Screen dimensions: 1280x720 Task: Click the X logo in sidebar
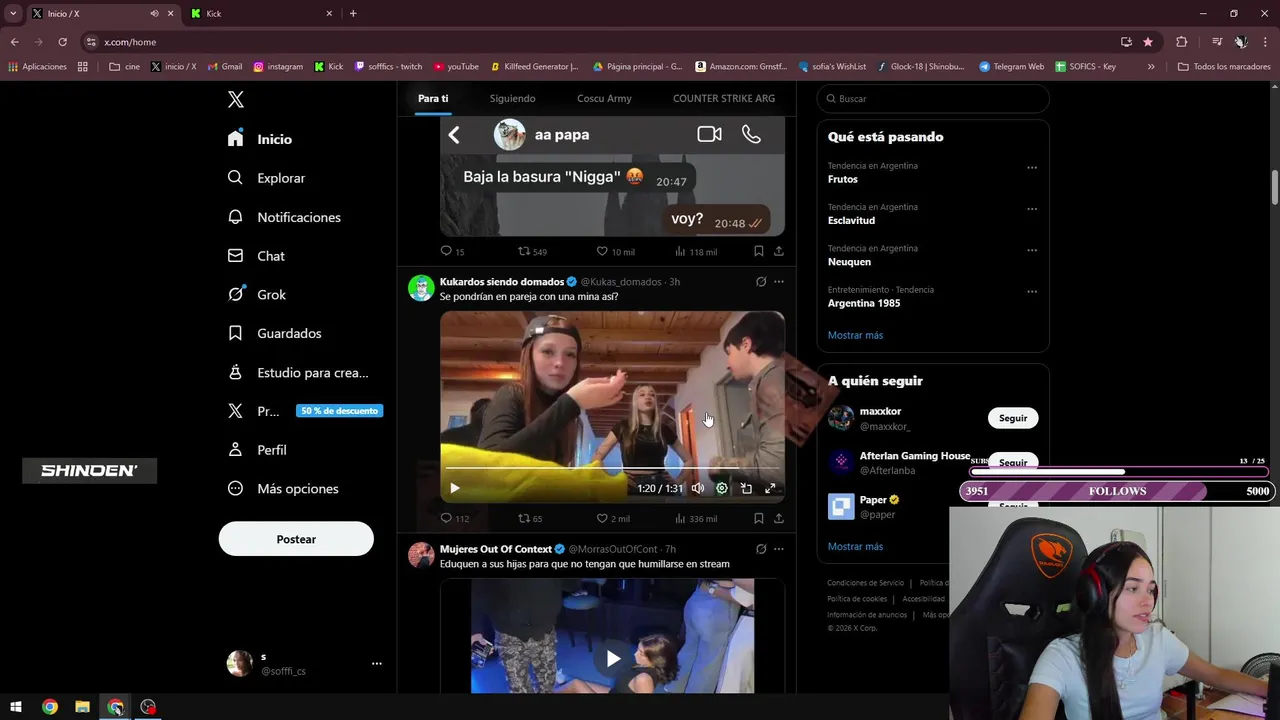tap(235, 99)
